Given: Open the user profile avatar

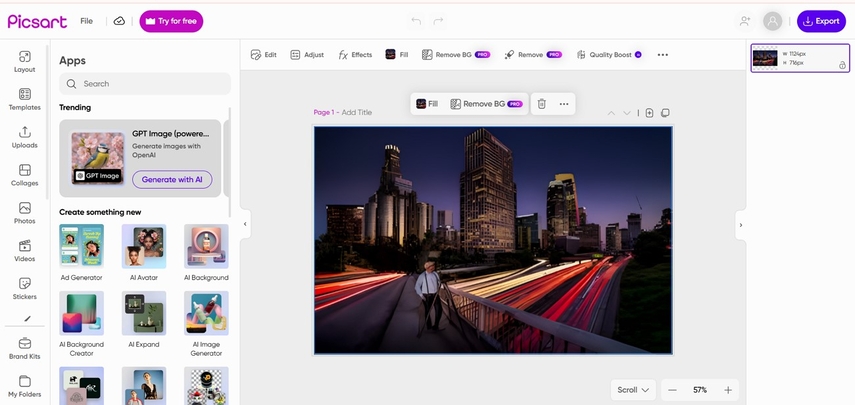Looking at the screenshot, I should tap(772, 21).
